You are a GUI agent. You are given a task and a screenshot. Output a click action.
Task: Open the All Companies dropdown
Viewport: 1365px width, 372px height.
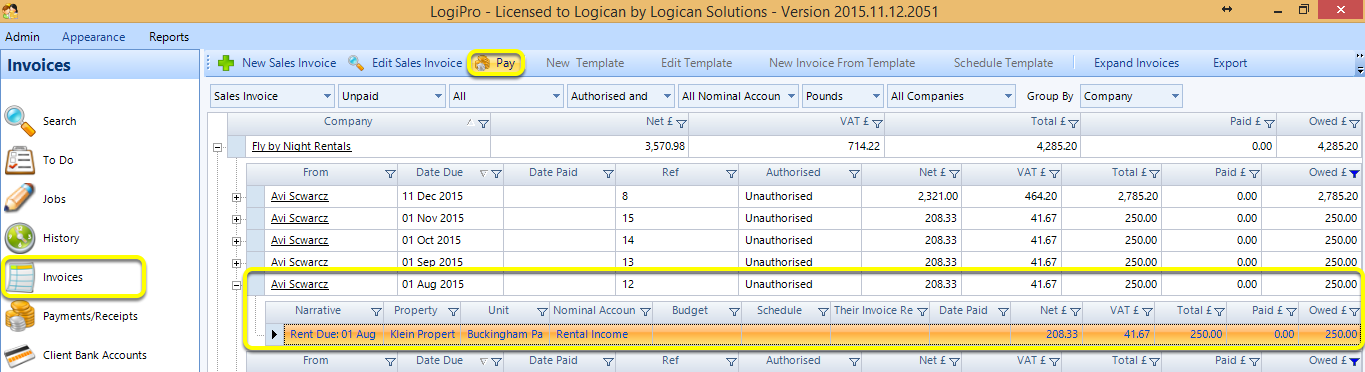(951, 96)
